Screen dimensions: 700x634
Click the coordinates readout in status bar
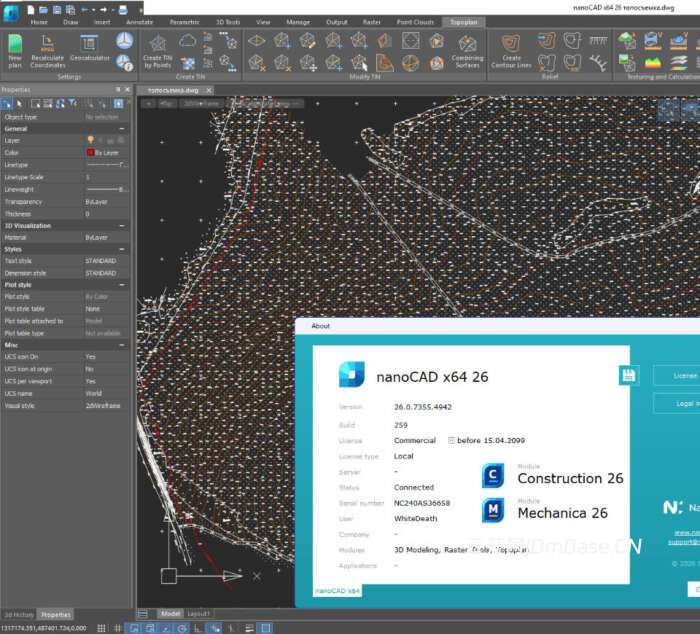pyautogui.click(x=44, y=629)
